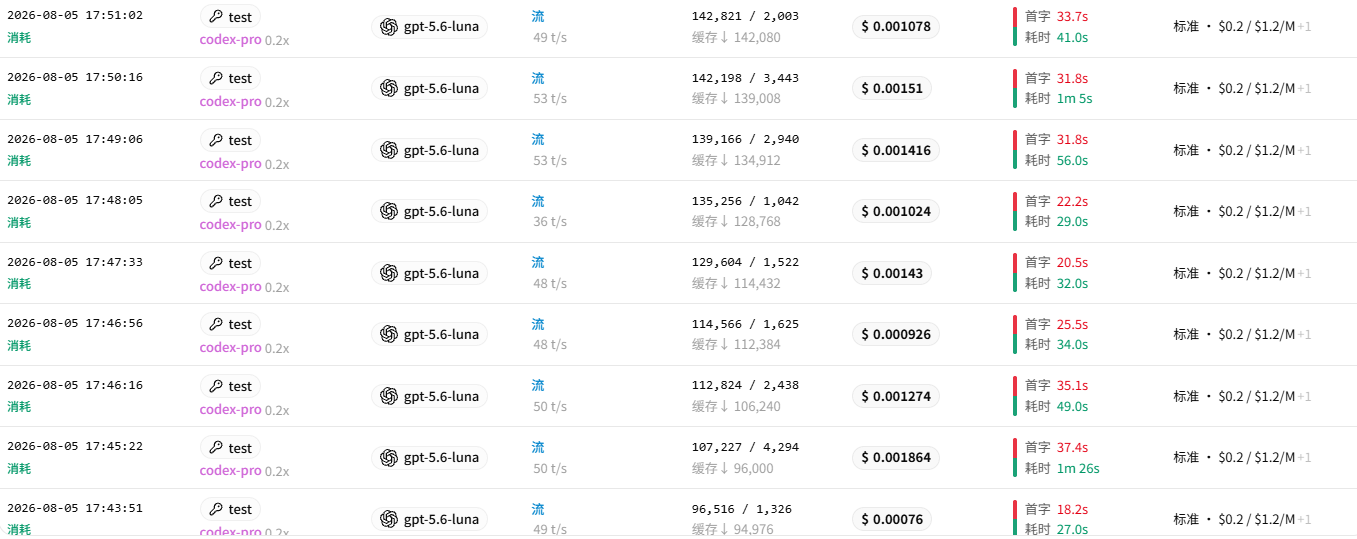
Task: Click the test token tag in the 17:46:56 row
Action: tap(230, 324)
